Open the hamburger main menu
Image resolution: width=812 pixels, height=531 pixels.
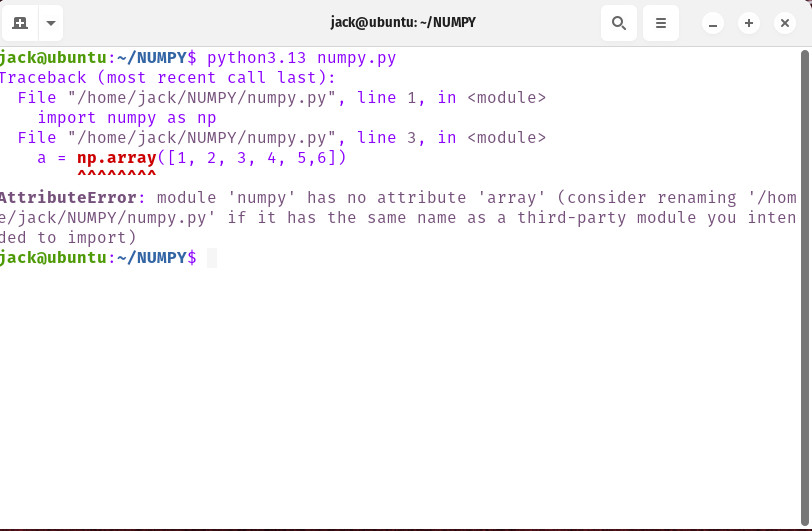click(660, 23)
